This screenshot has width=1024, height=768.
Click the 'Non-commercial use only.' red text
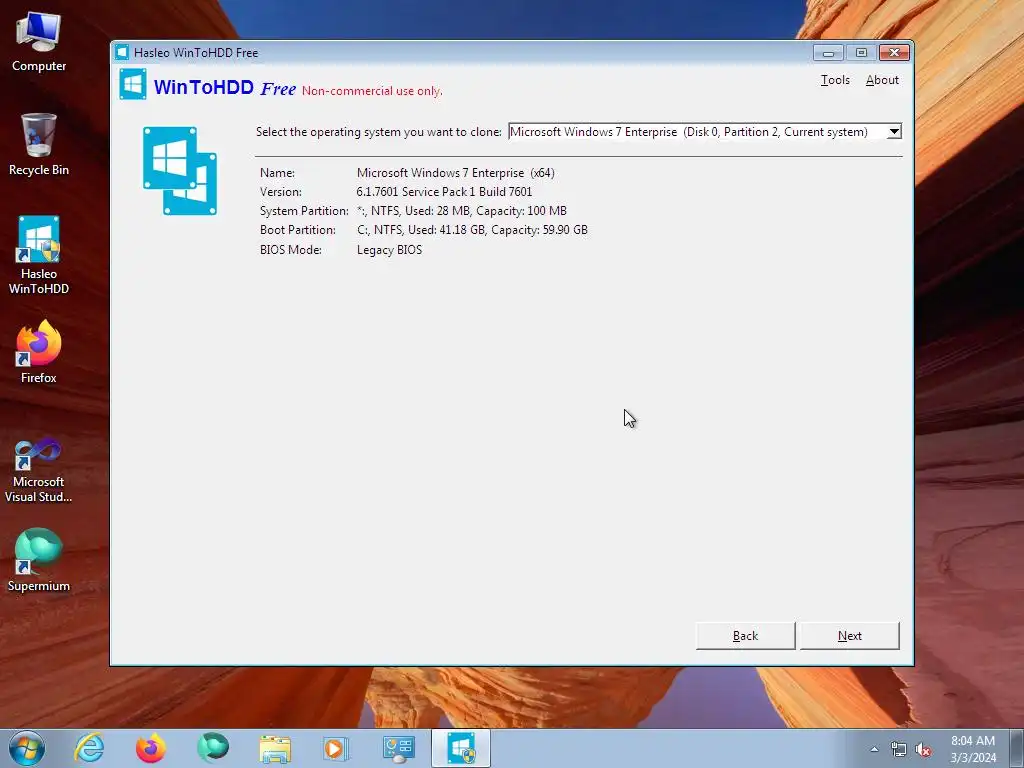[372, 91]
